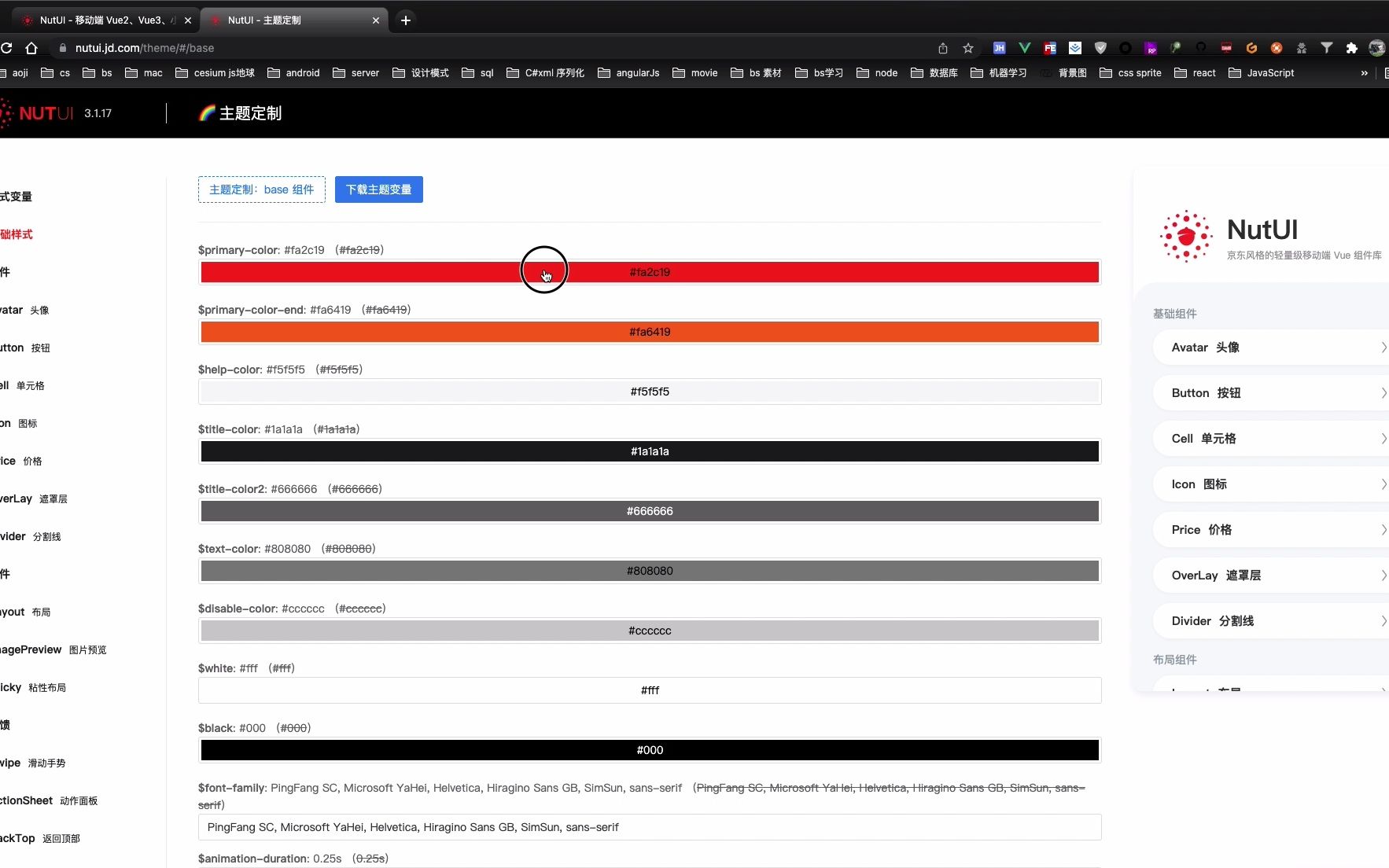1389x868 pixels.
Task: Open the purple RP extension icon
Action: point(1151,48)
